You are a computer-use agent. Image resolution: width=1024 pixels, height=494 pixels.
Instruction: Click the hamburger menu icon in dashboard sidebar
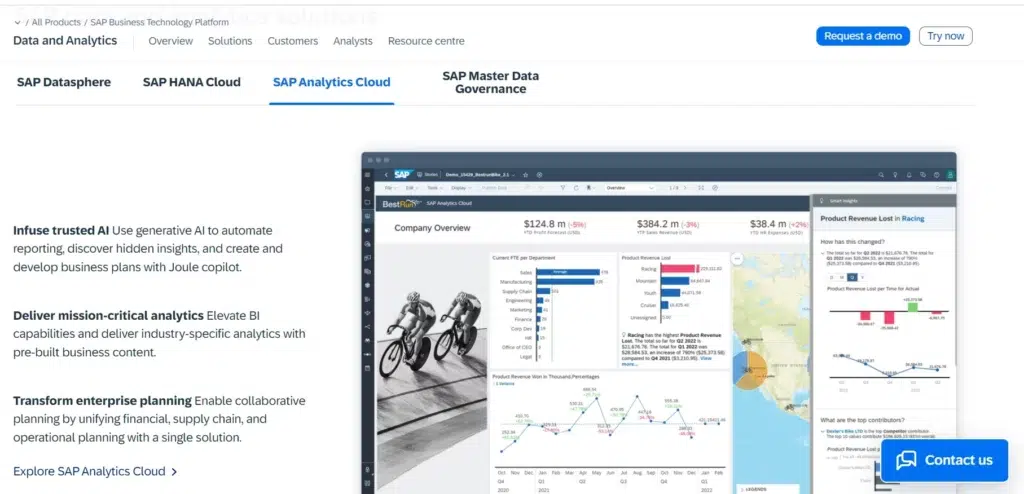(x=368, y=175)
